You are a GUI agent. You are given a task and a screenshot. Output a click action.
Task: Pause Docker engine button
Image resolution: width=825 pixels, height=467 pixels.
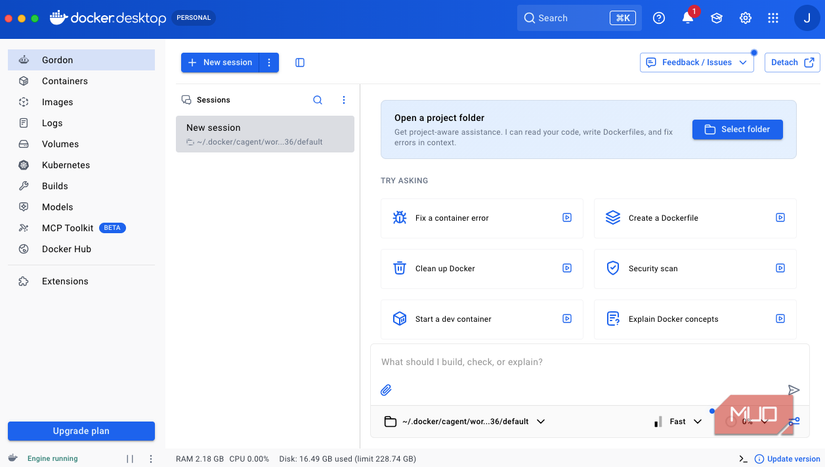tap(130, 459)
